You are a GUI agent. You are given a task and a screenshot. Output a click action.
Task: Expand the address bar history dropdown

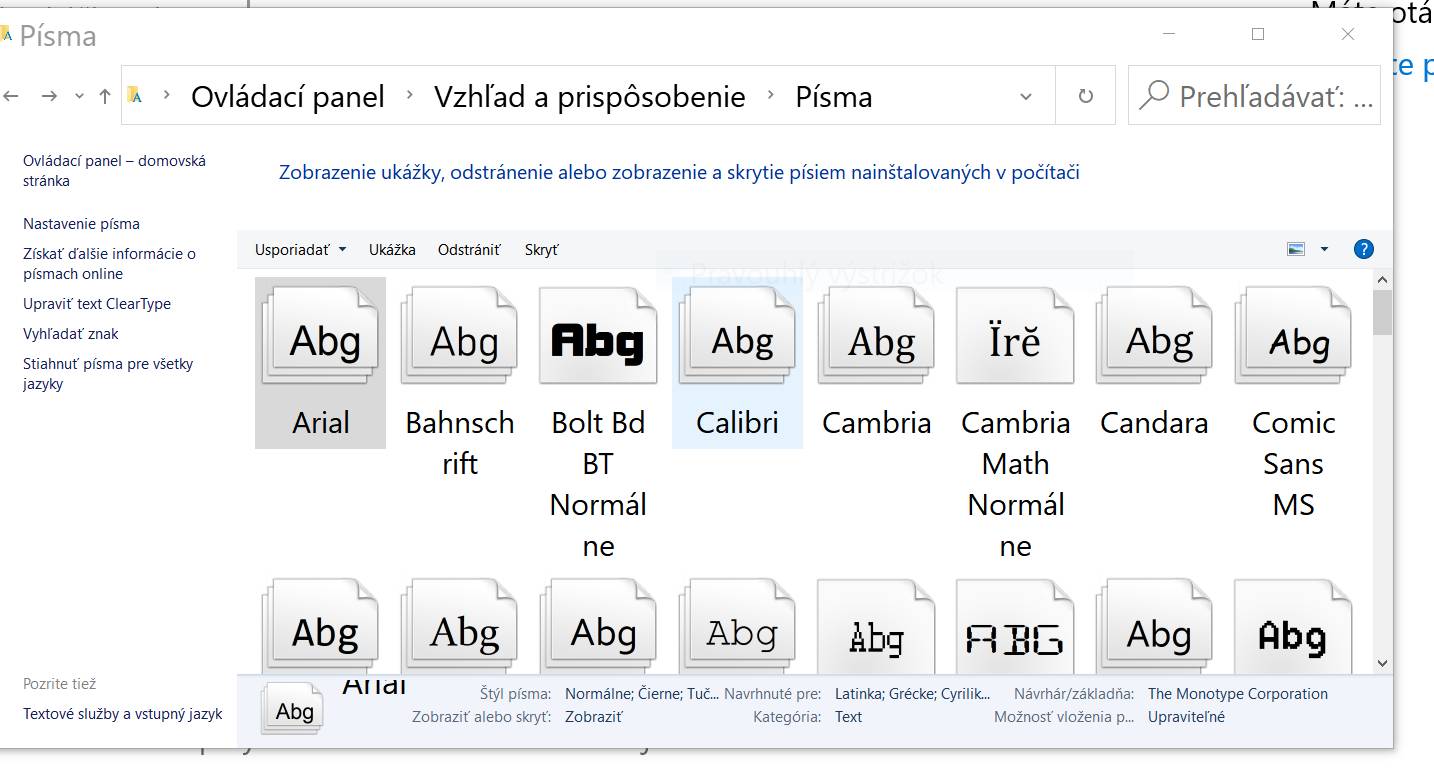(1026, 97)
